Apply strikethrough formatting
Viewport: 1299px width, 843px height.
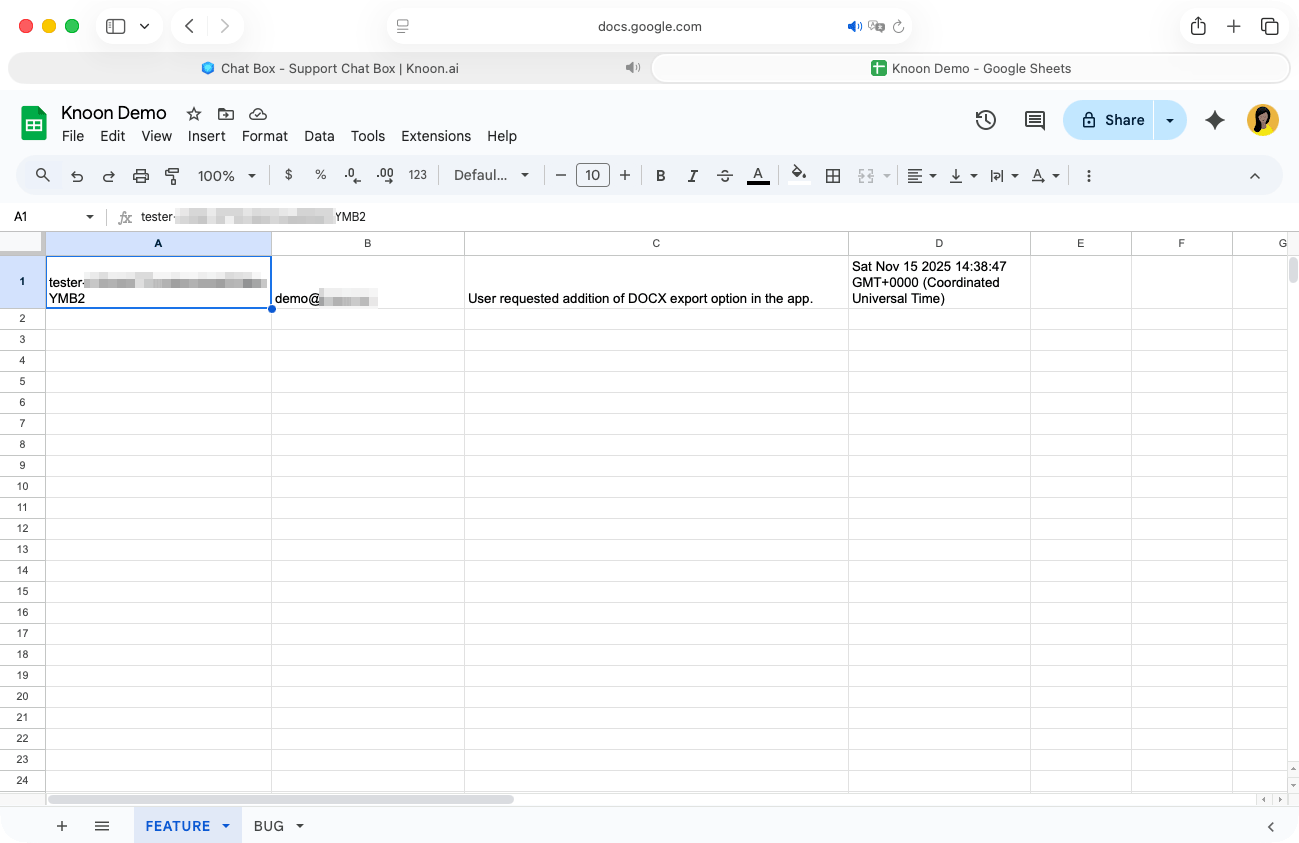(x=724, y=175)
